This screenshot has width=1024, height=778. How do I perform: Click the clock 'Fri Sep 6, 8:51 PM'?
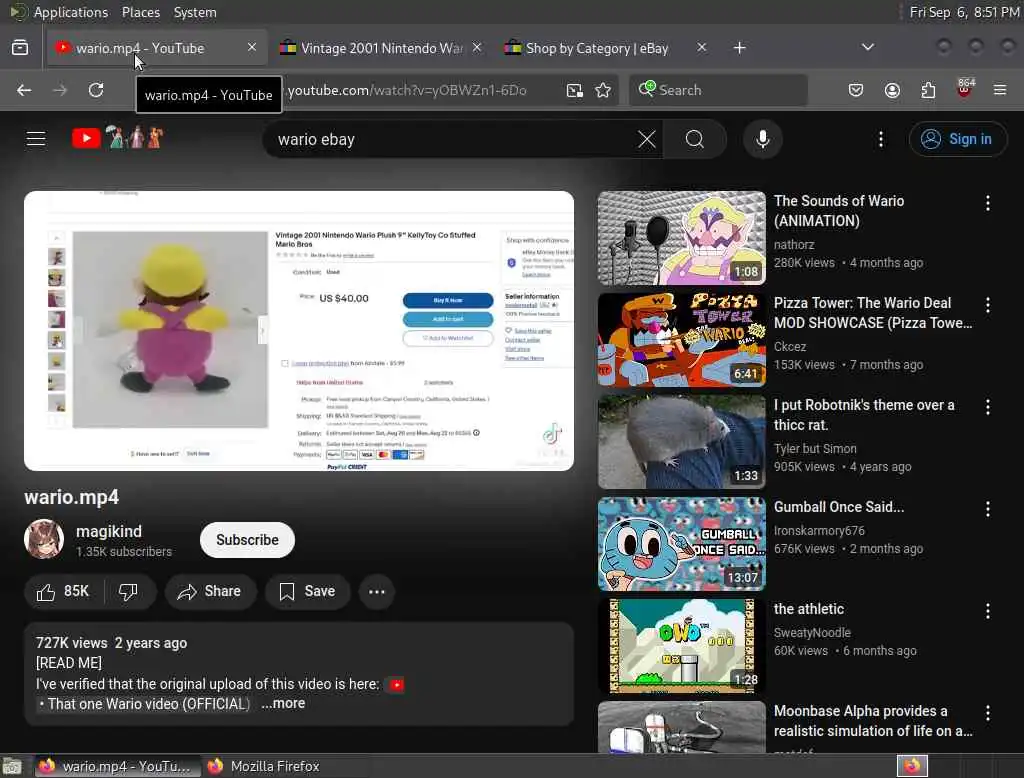tap(965, 12)
